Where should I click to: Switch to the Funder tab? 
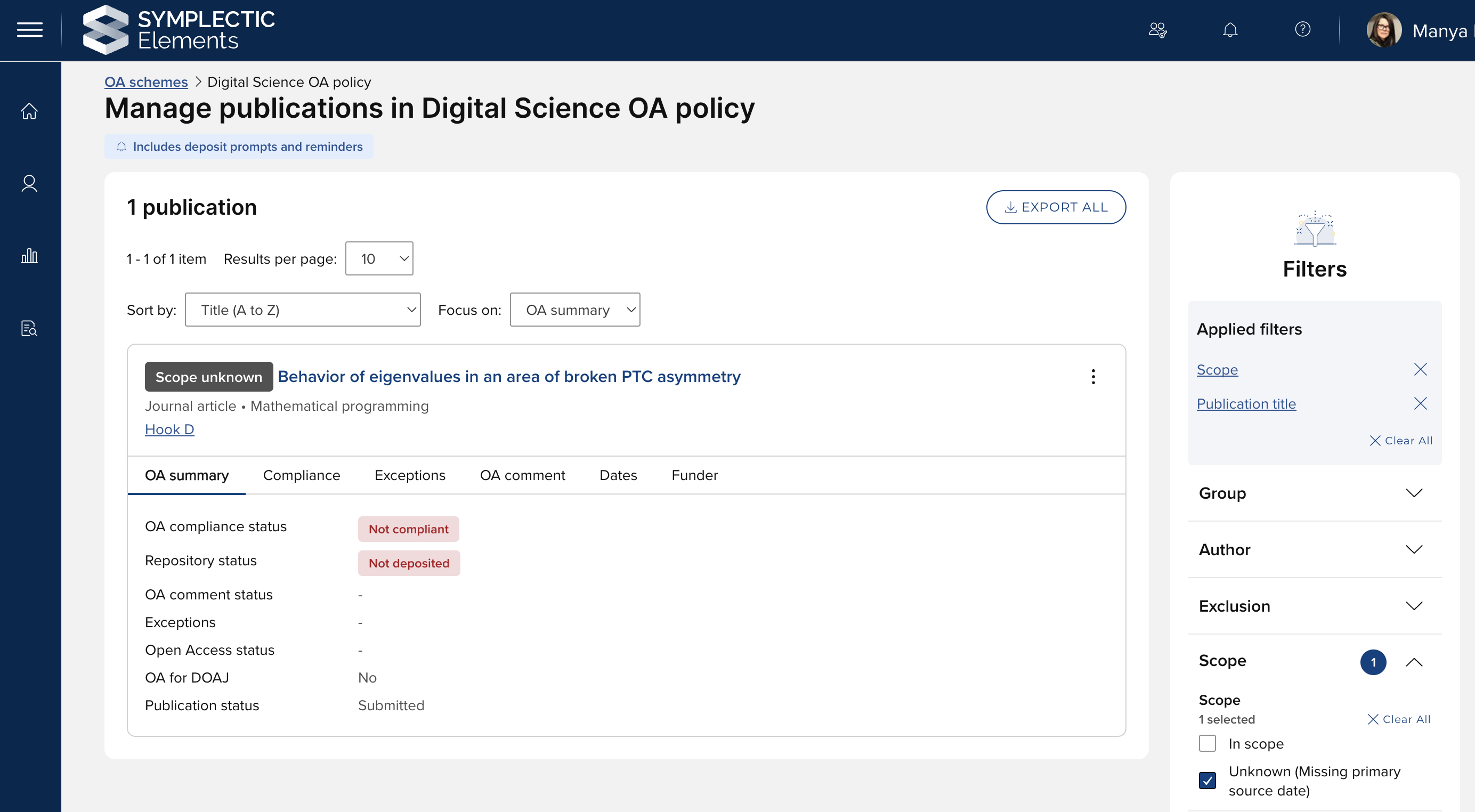694,475
